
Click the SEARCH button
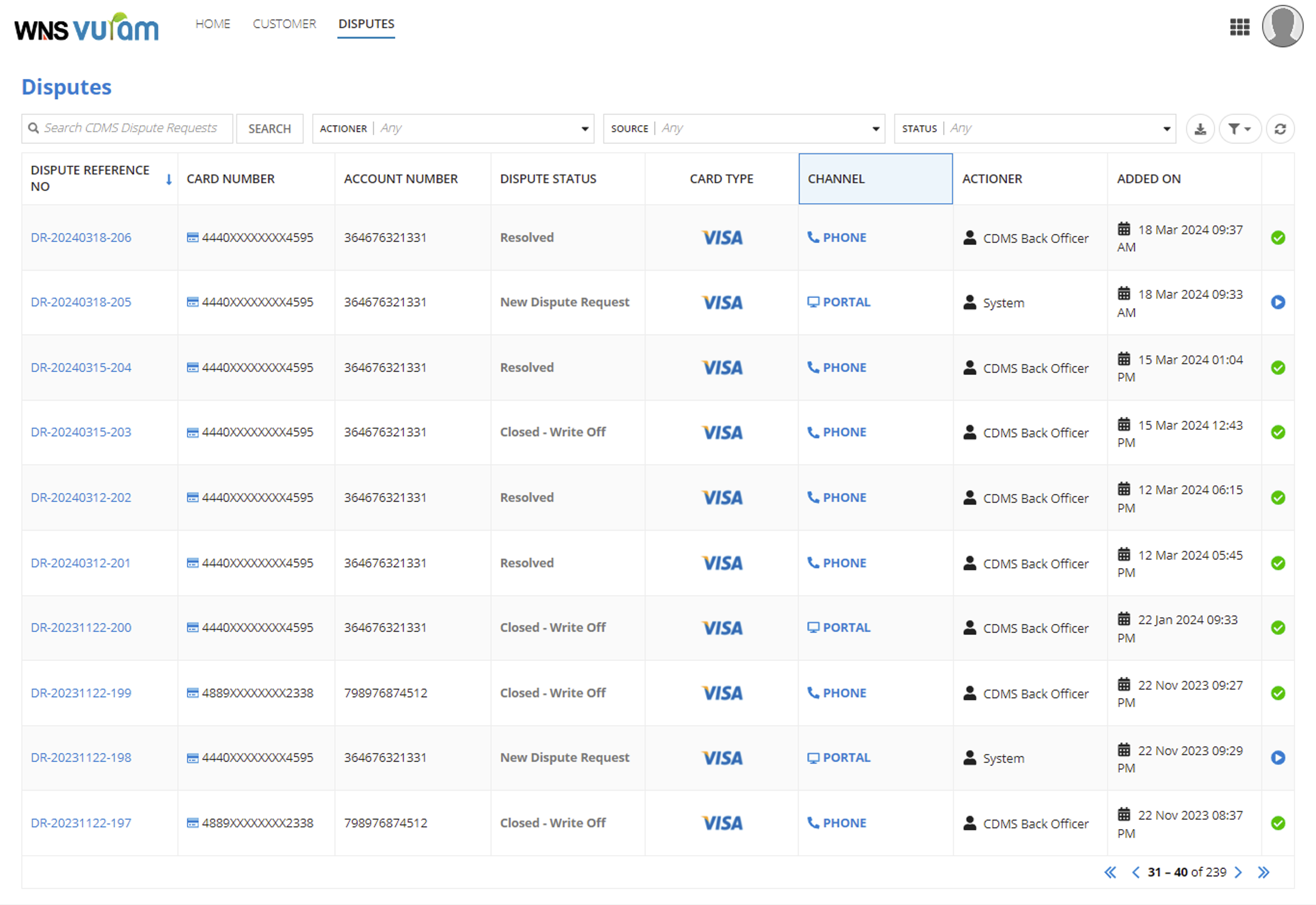(x=269, y=129)
